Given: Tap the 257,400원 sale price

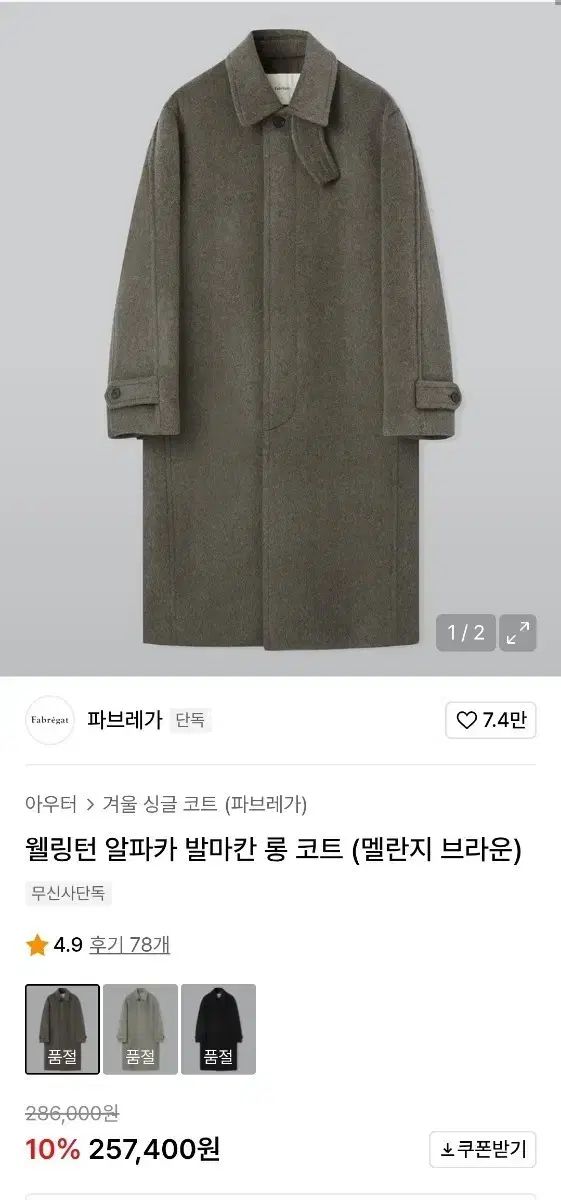Looking at the screenshot, I should click(154, 1150).
